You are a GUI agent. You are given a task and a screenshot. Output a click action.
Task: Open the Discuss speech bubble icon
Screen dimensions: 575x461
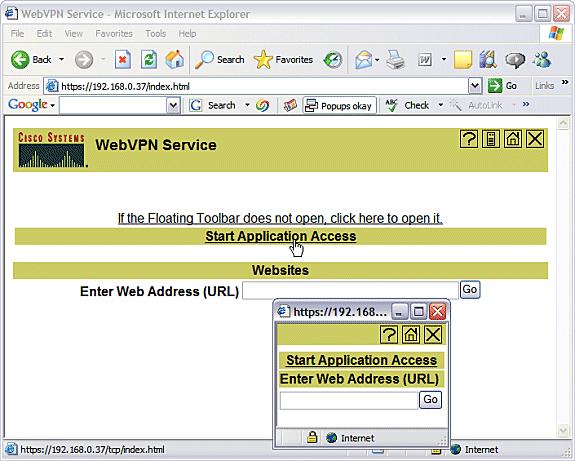click(x=515, y=59)
